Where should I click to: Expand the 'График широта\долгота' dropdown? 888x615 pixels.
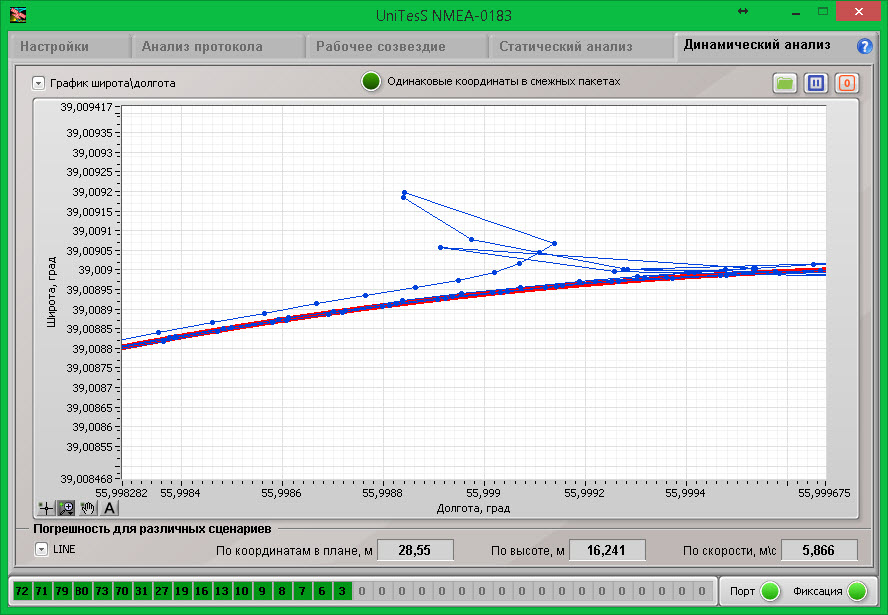pyautogui.click(x=38, y=83)
